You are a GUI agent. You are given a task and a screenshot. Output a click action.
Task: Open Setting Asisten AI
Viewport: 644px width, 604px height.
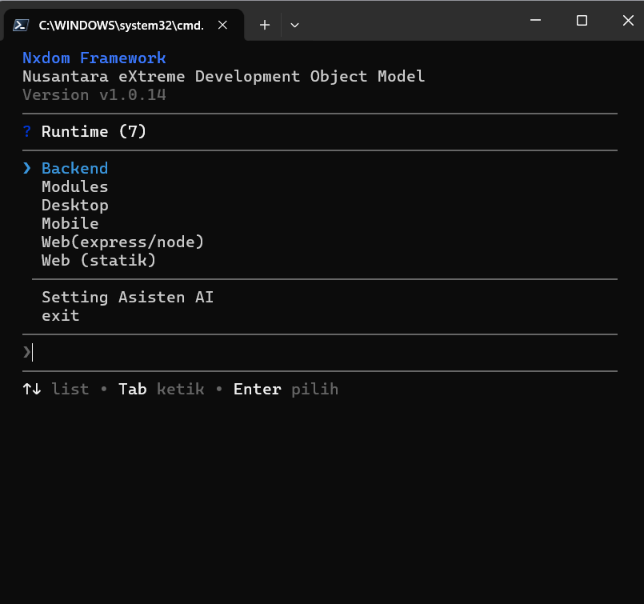(127, 297)
